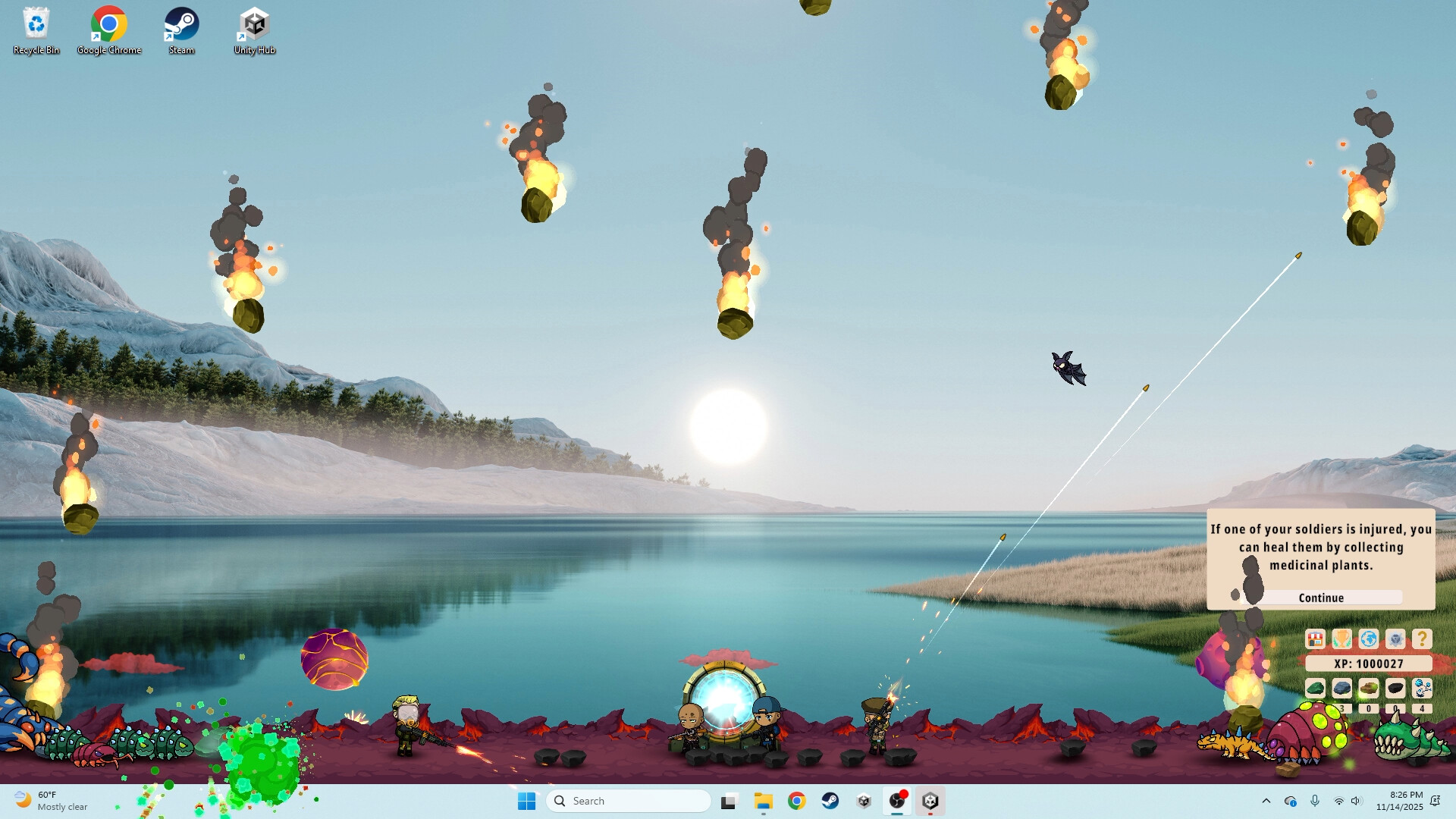Open the game settings gear

point(1395,639)
